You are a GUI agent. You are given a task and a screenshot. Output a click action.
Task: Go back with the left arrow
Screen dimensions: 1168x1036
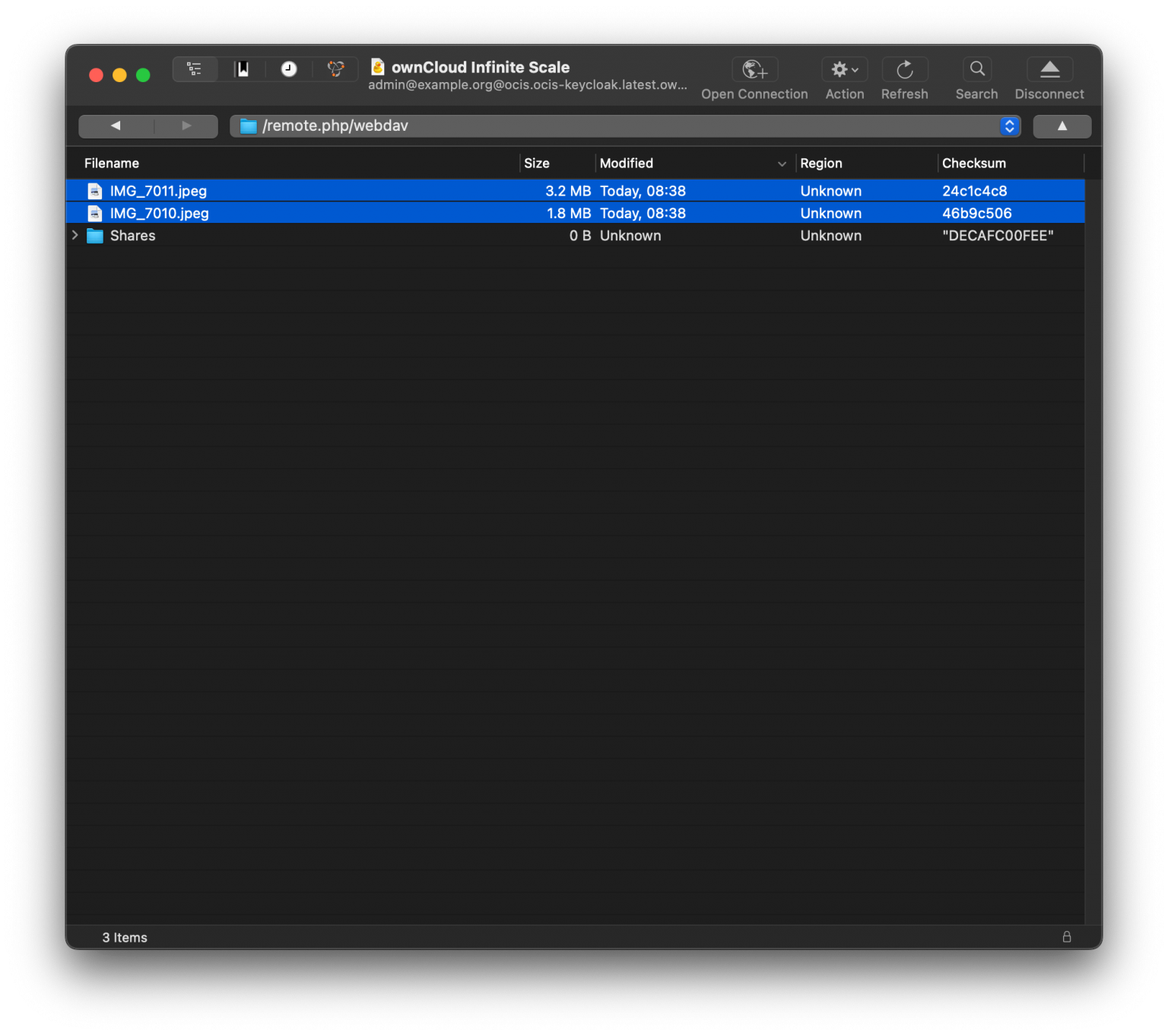(116, 126)
